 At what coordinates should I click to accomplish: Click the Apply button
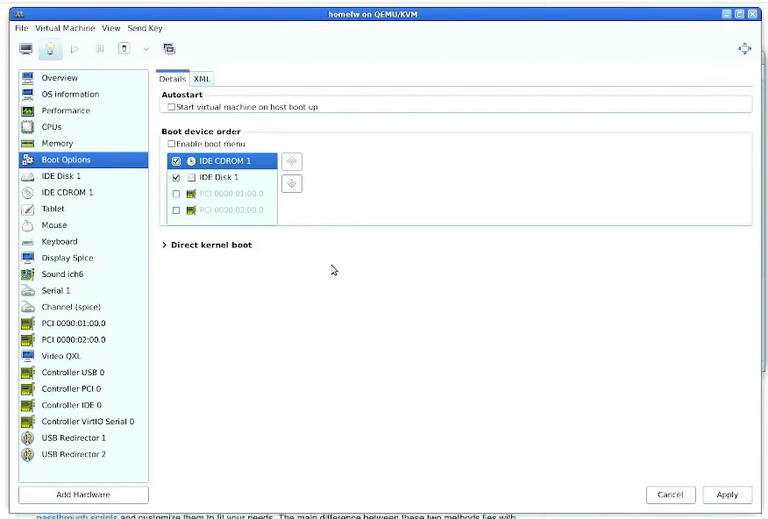[727, 495]
